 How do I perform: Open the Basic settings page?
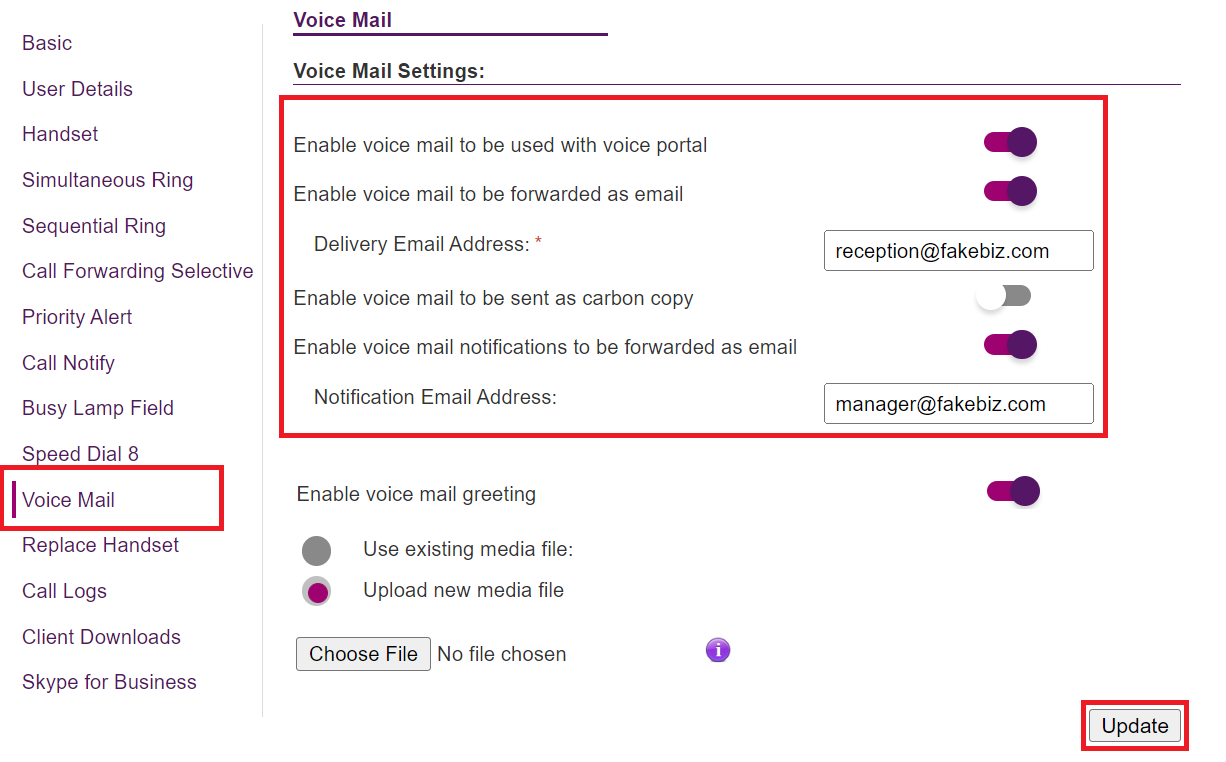46,43
